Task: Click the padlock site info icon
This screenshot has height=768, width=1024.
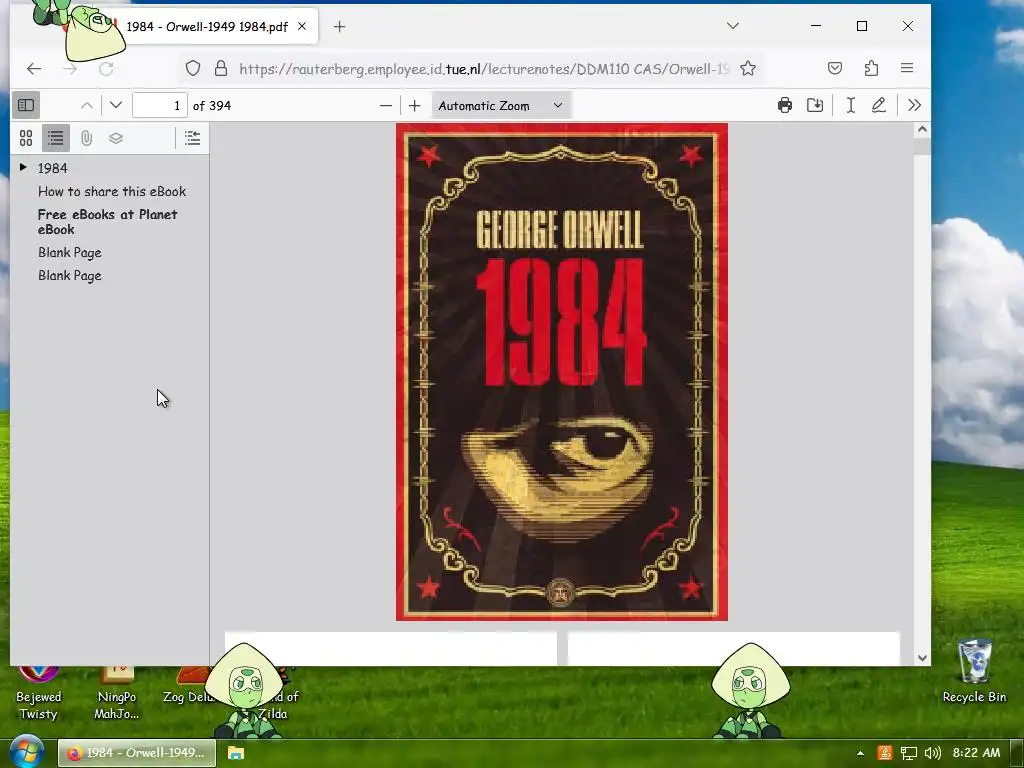Action: [x=221, y=68]
